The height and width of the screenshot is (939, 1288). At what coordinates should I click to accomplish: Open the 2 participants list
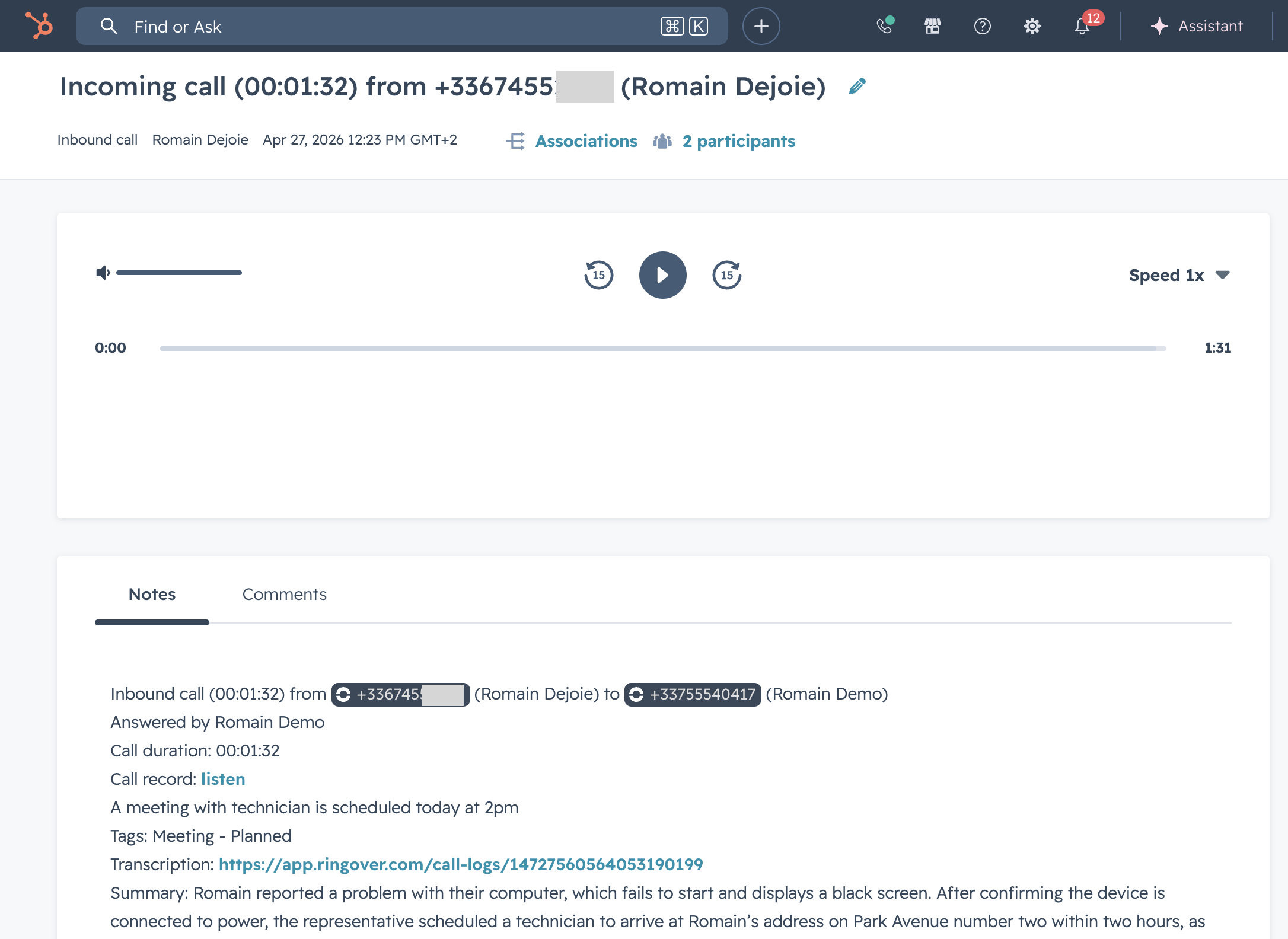click(x=738, y=141)
